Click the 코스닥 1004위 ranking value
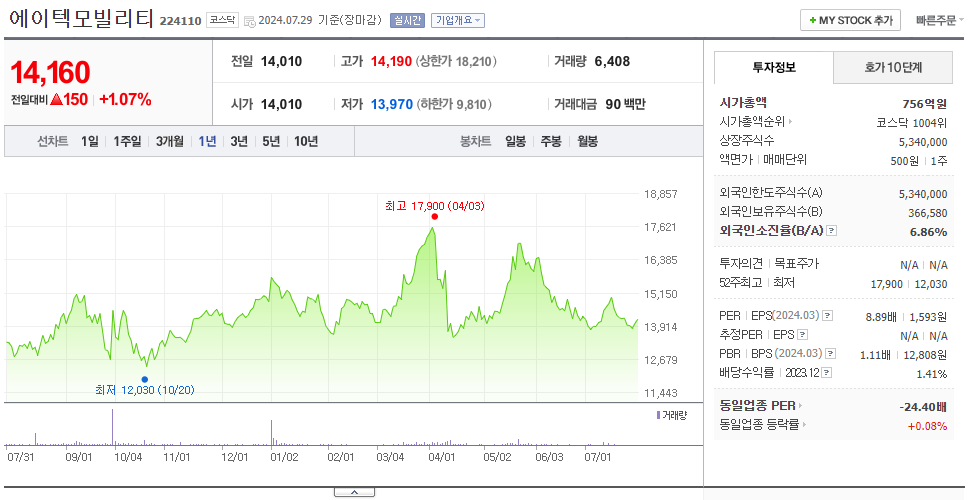The width and height of the screenshot is (968, 500). click(x=911, y=122)
